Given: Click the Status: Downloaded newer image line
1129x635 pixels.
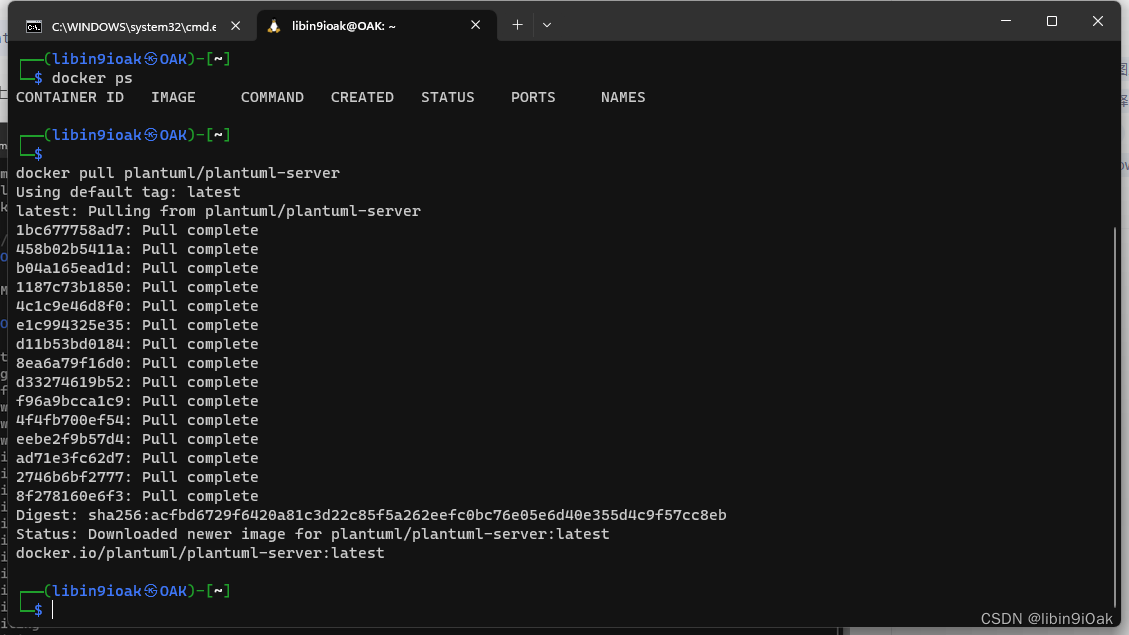Looking at the screenshot, I should tap(313, 533).
